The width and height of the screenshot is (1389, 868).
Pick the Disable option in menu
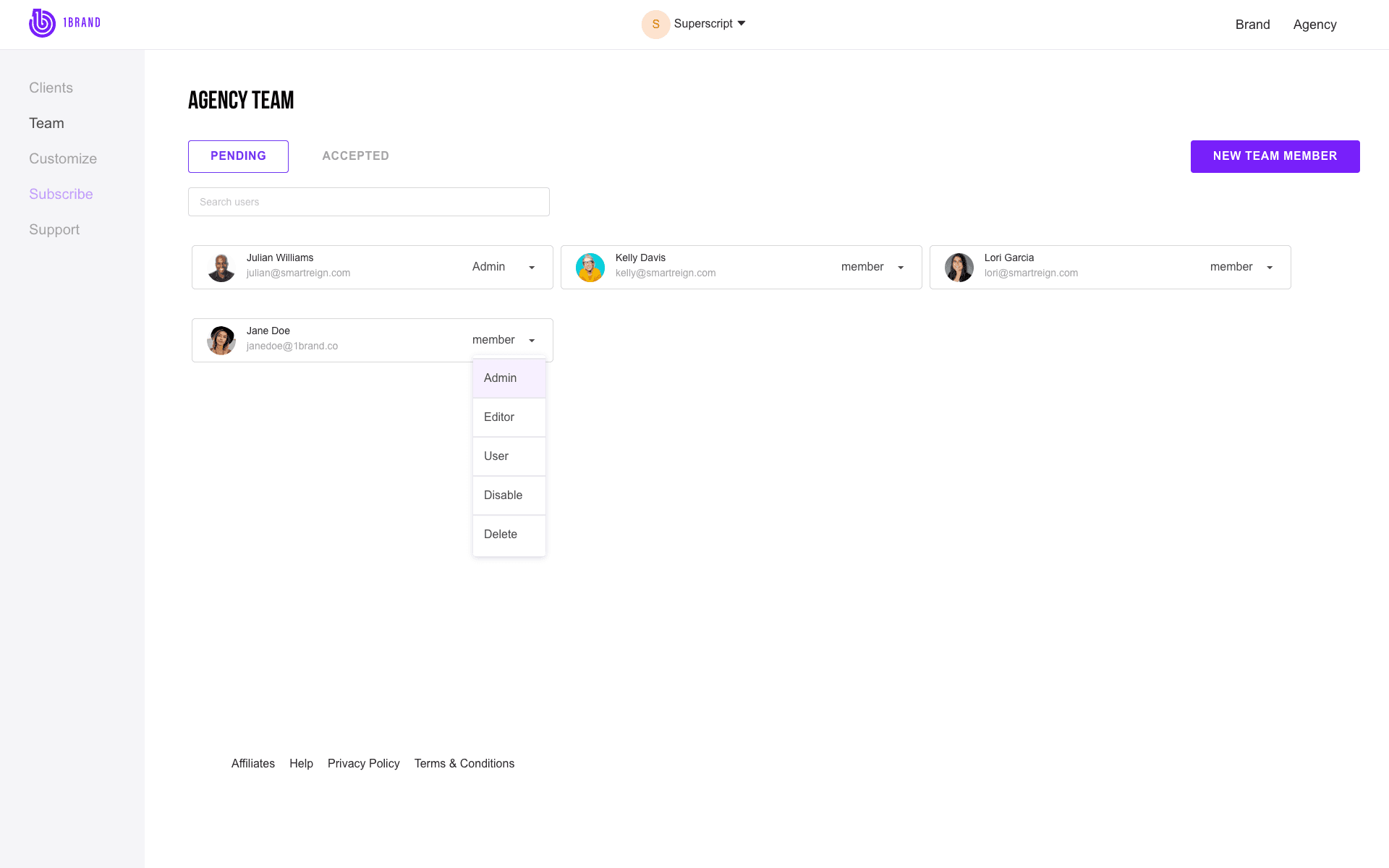pyautogui.click(x=509, y=495)
